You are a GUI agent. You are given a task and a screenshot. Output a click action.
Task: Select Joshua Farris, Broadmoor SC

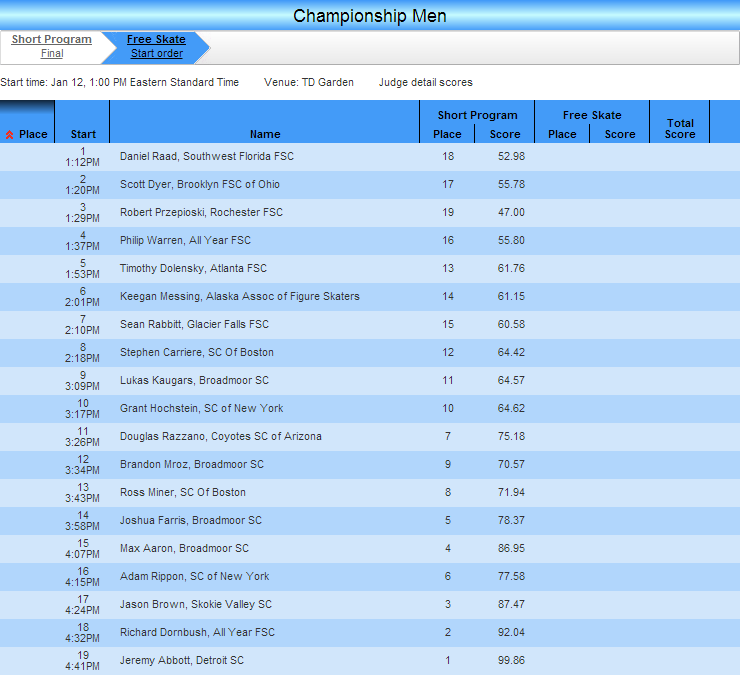(x=191, y=520)
